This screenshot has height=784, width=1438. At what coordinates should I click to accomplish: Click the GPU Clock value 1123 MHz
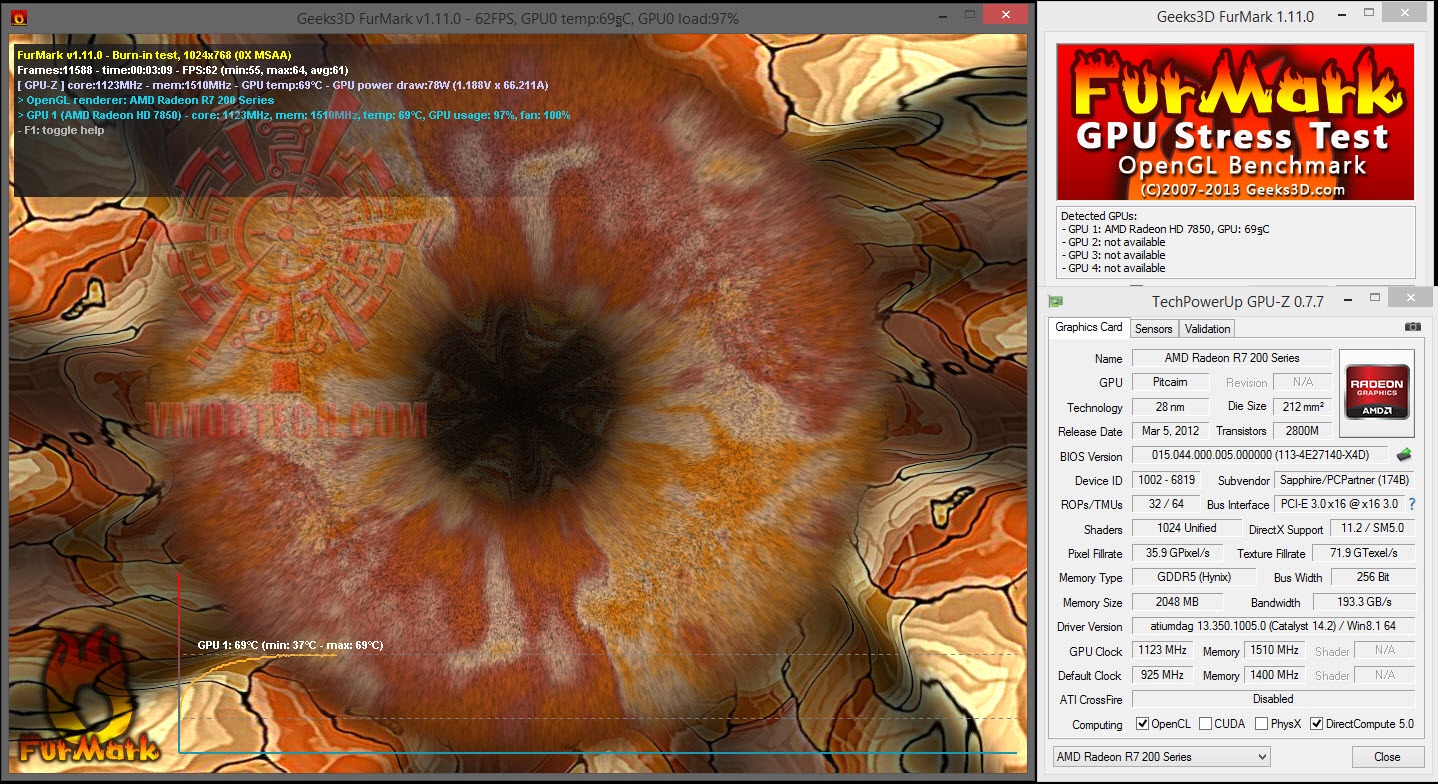1163,650
